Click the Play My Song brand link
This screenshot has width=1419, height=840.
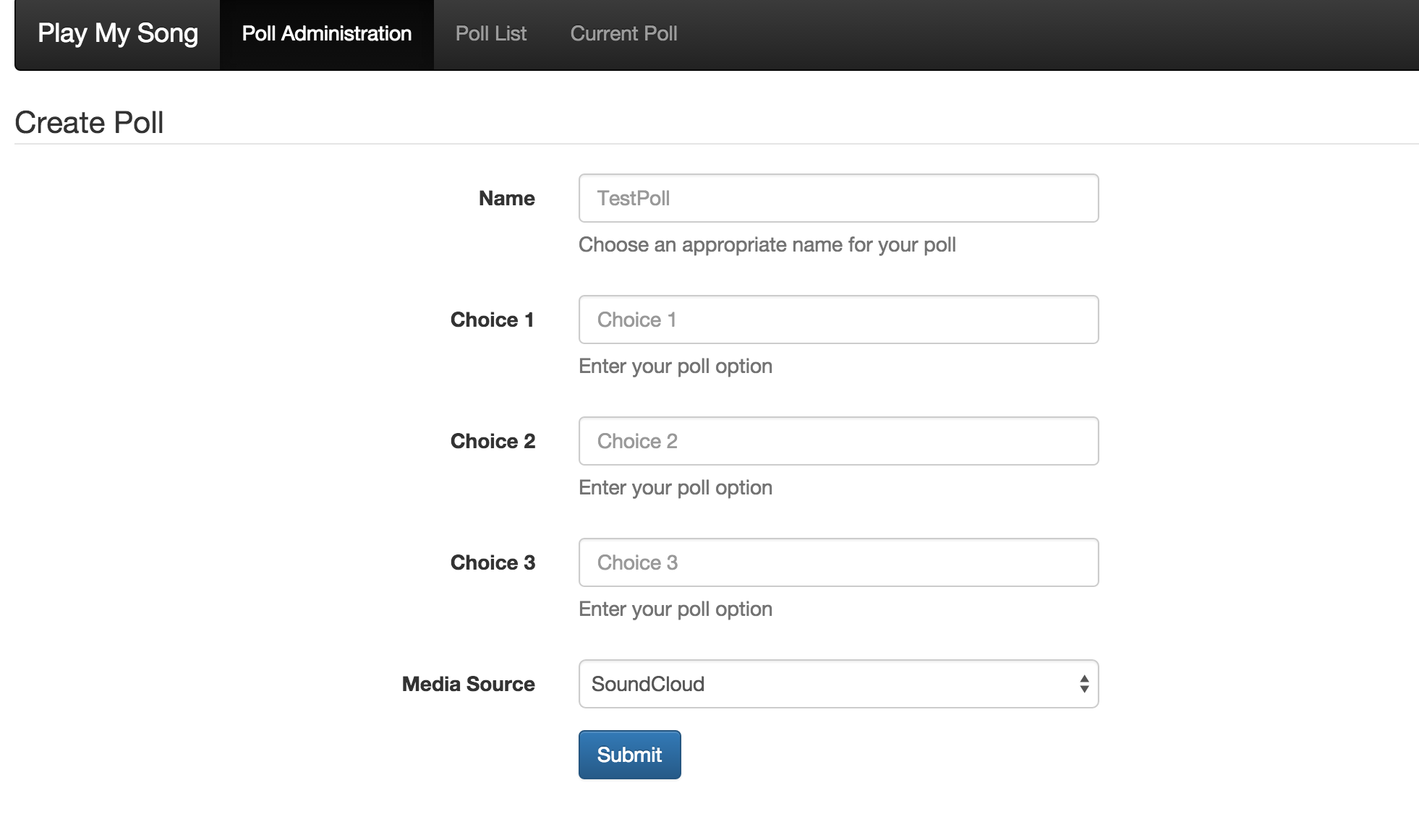(117, 33)
